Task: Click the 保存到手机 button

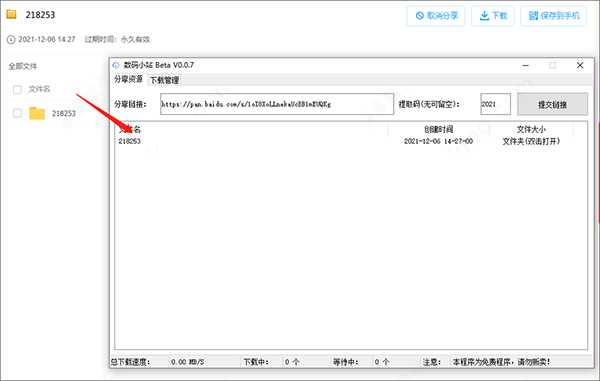Action: [553, 16]
